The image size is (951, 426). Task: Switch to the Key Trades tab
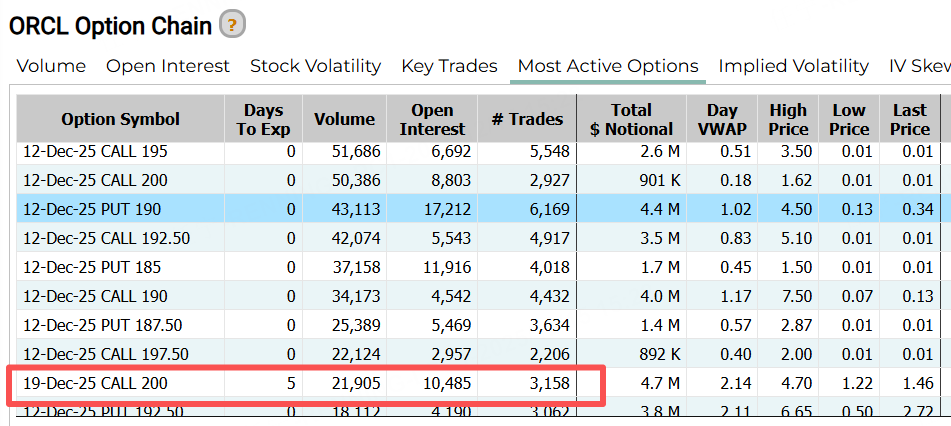[449, 66]
